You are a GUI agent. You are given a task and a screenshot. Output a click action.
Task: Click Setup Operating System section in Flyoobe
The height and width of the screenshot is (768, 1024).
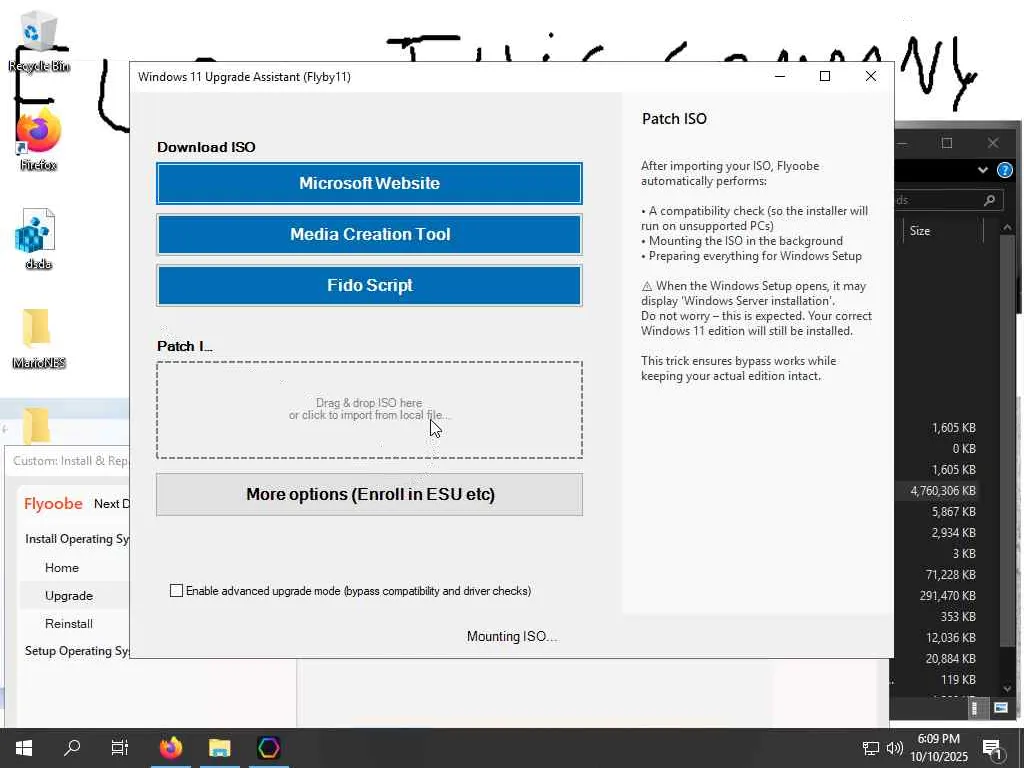click(x=77, y=651)
